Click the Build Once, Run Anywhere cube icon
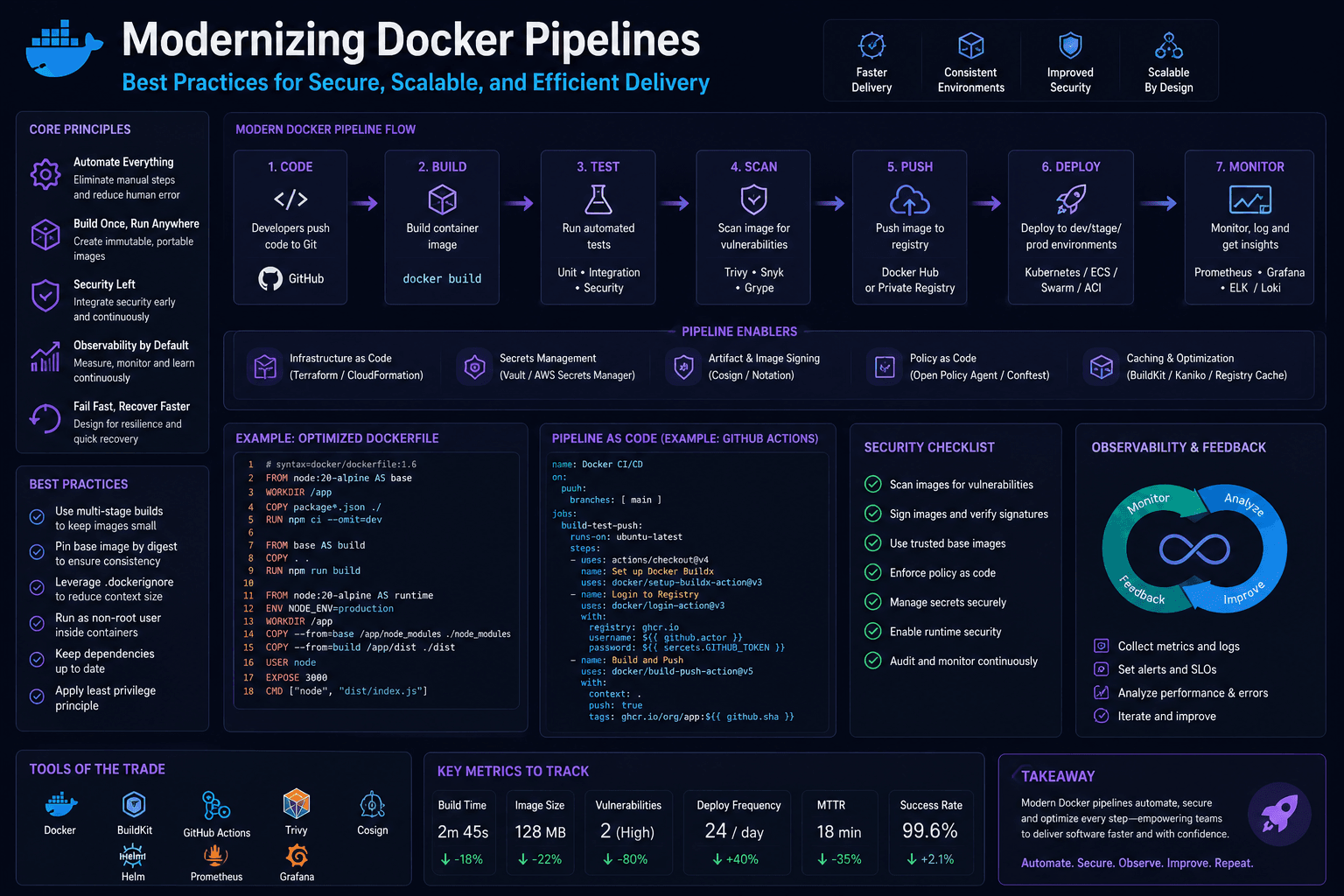Image resolution: width=1344 pixels, height=896 pixels. pos(45,234)
